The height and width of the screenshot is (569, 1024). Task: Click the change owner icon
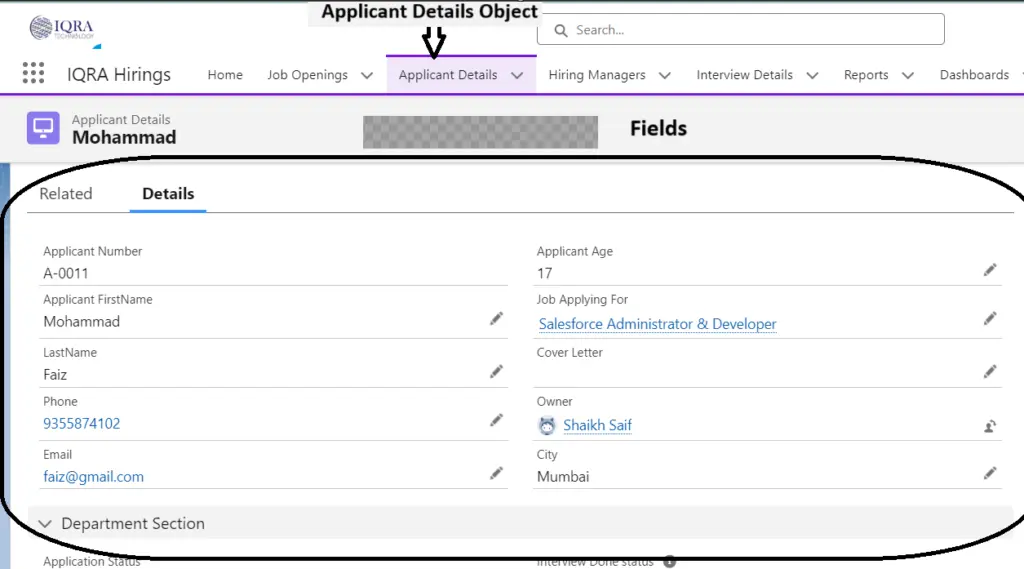[x=990, y=426]
